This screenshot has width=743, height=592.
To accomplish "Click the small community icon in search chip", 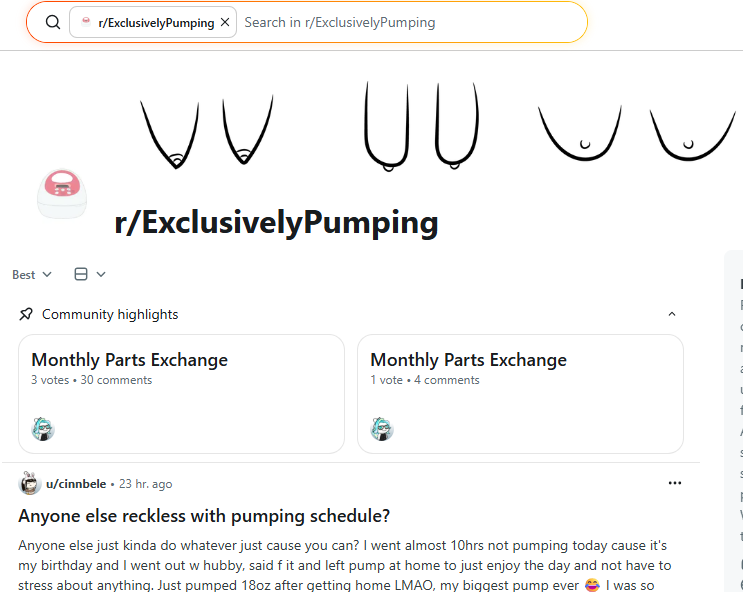I will click(x=86, y=22).
